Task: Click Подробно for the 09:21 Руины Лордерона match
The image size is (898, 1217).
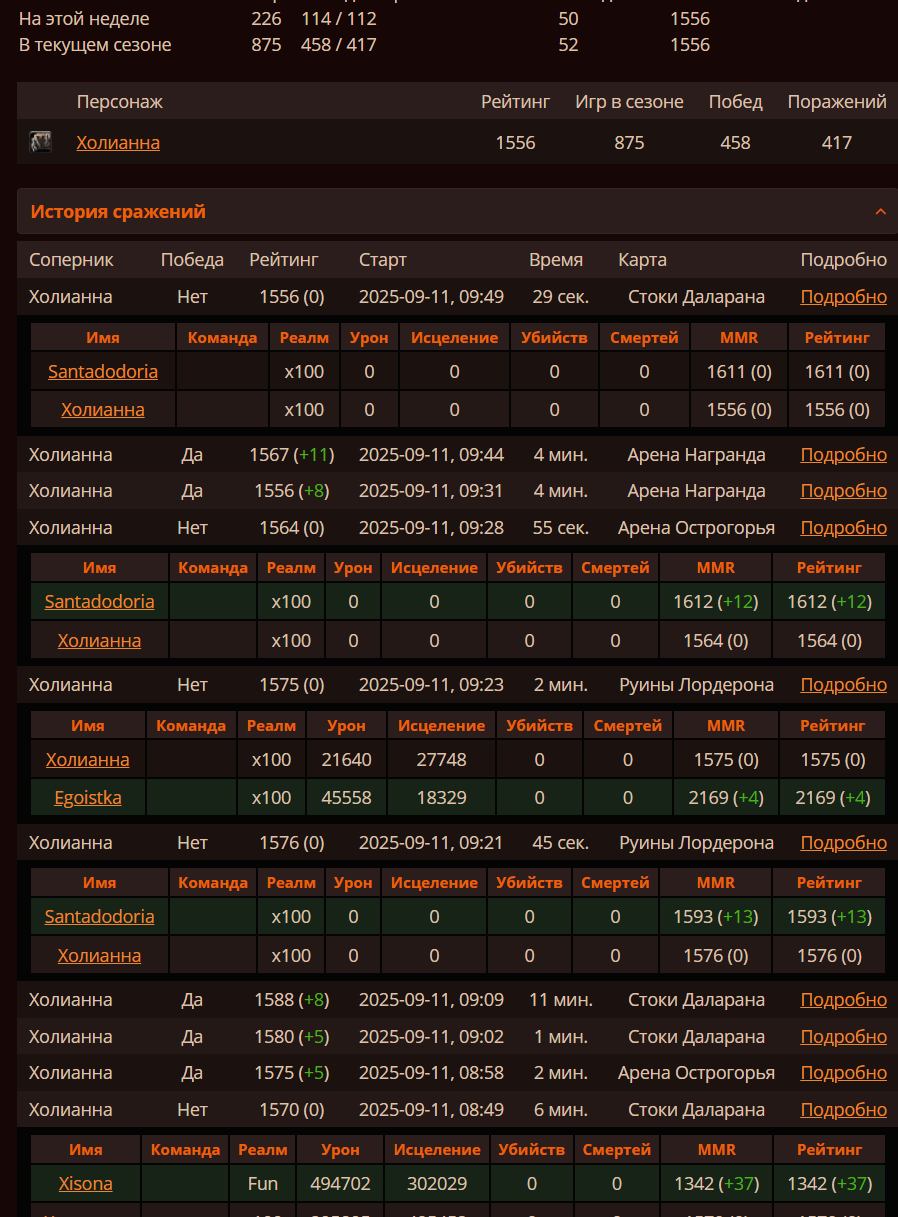Action: [843, 843]
